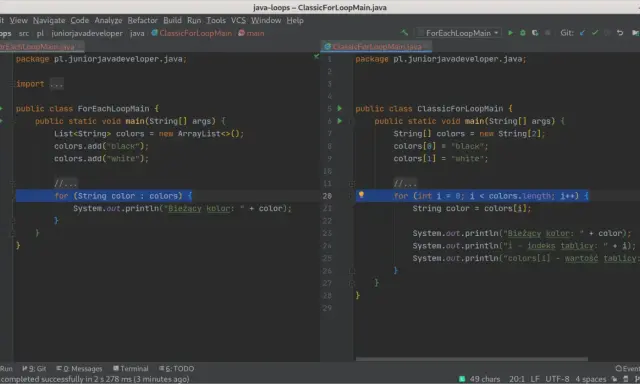This screenshot has width=640, height=384.
Task: Collapse the for loop fold in right editor gutter
Action: (351, 196)
